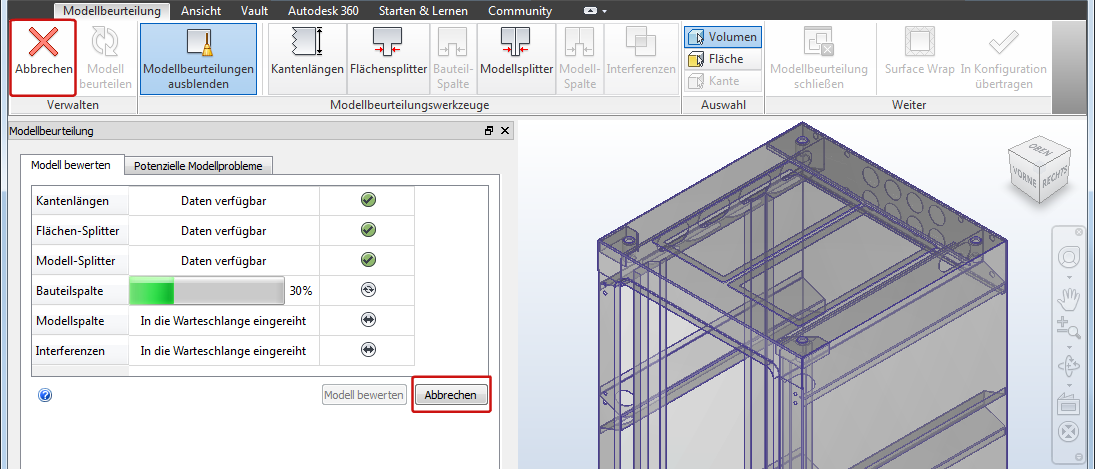The height and width of the screenshot is (469, 1095).
Task: Open the Community ribbon tab
Action: 520,10
